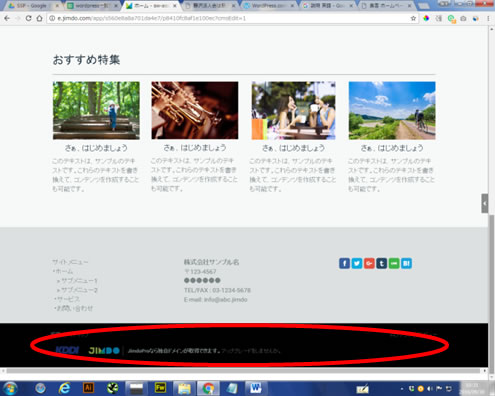Click the Tumblr share icon
495x396 pixels.
click(381, 263)
